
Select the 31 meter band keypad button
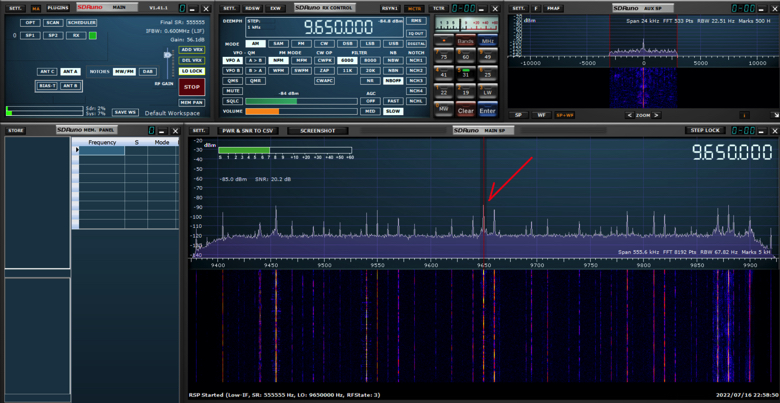466,74
